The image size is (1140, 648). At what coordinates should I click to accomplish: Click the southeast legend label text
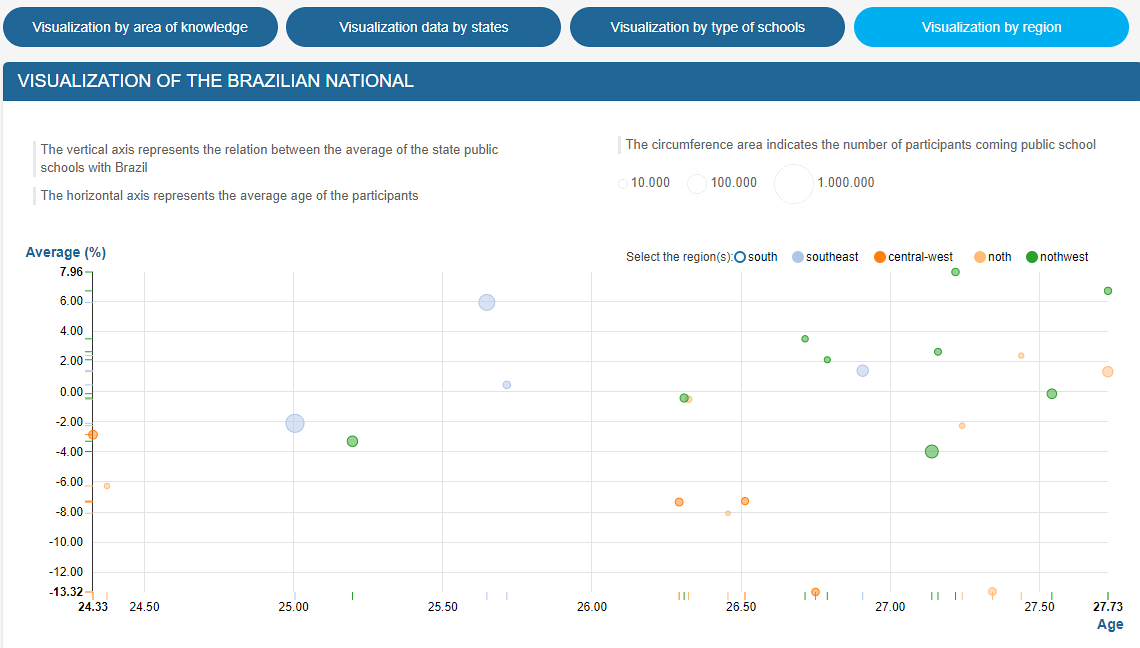pyautogui.click(x=832, y=257)
